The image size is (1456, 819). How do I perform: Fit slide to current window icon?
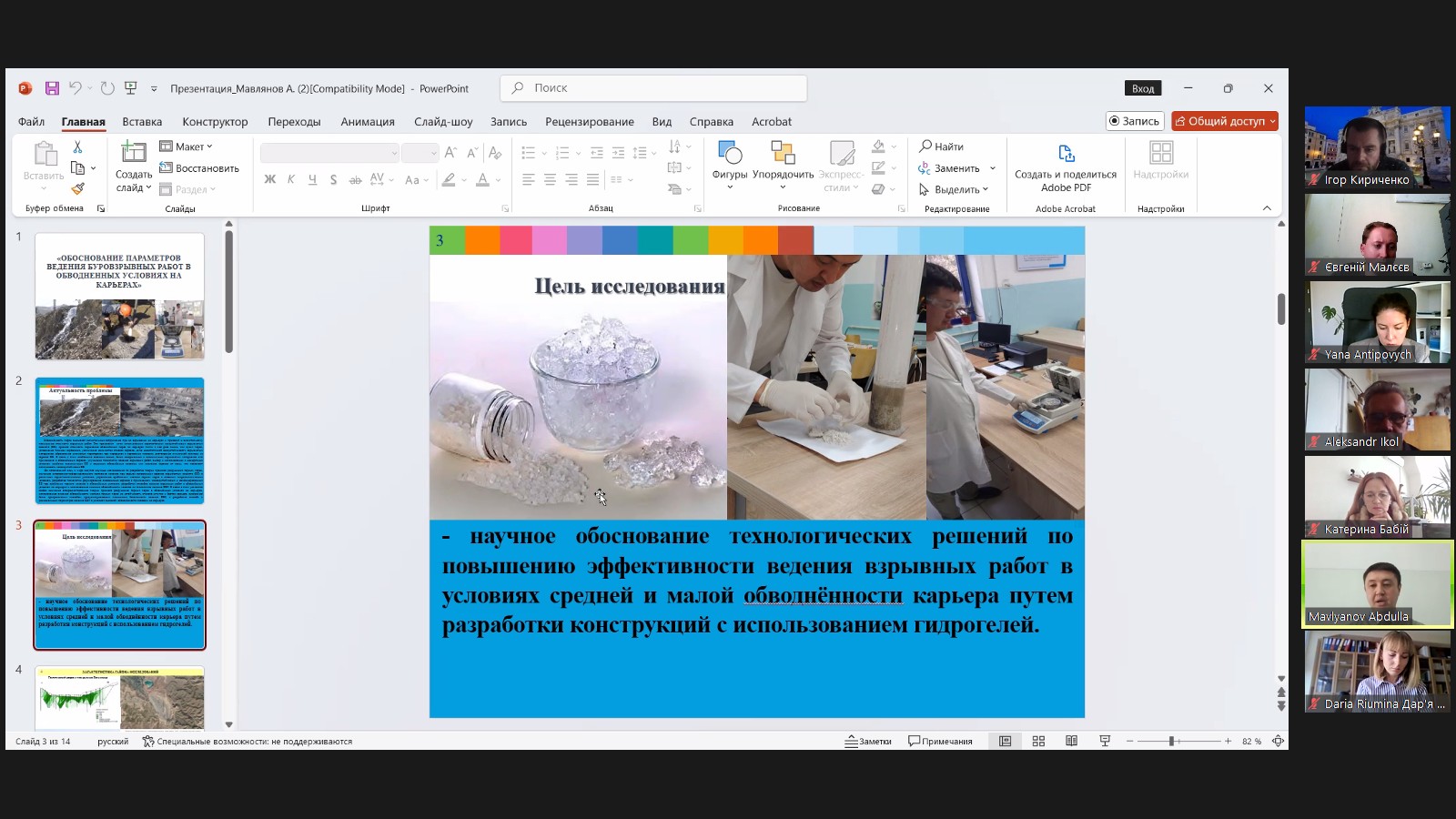[x=1278, y=742]
